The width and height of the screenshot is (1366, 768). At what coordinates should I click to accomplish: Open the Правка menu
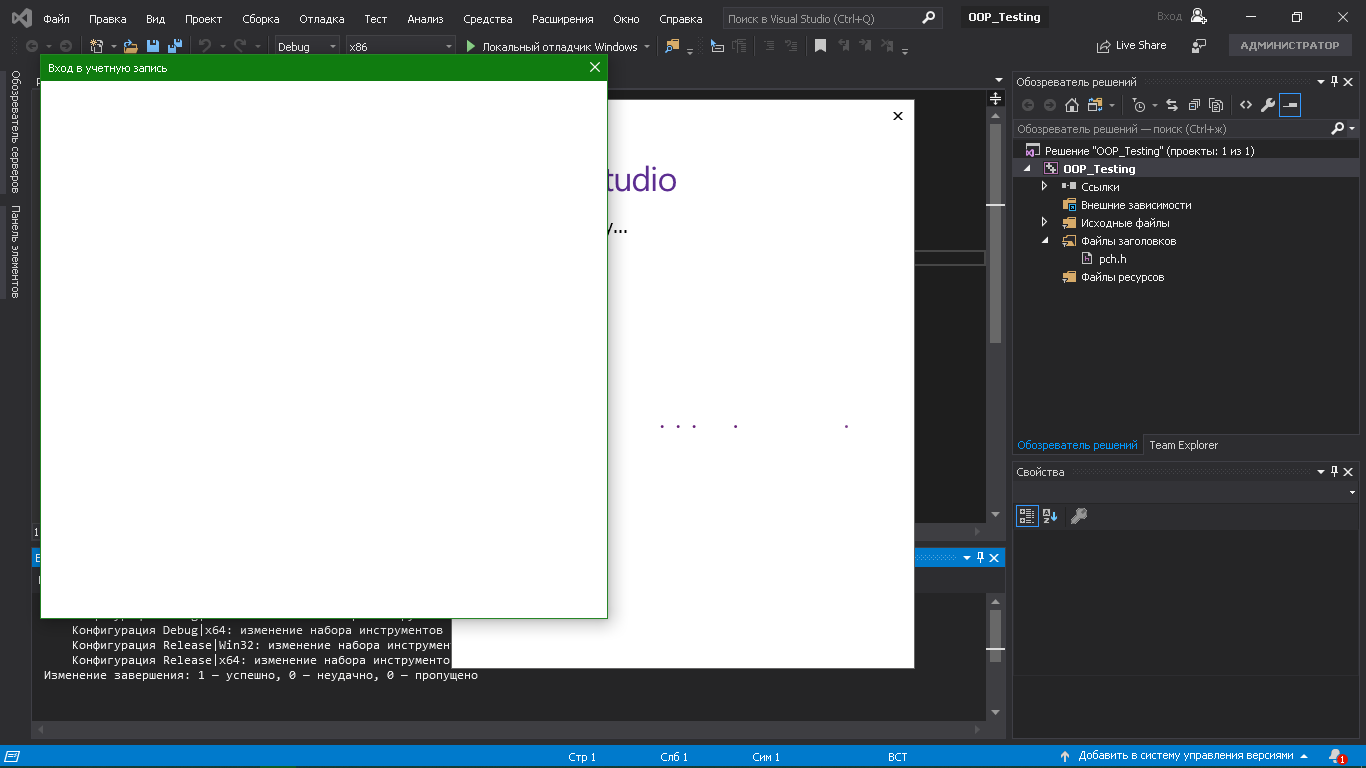[x=108, y=18]
